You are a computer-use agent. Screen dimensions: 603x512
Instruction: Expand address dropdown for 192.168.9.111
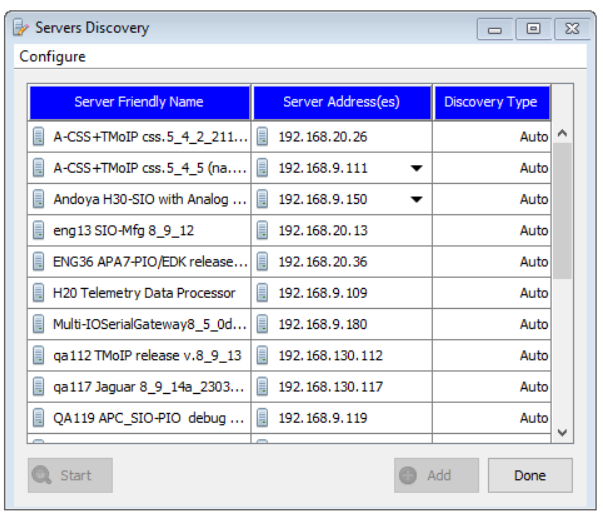click(x=417, y=168)
